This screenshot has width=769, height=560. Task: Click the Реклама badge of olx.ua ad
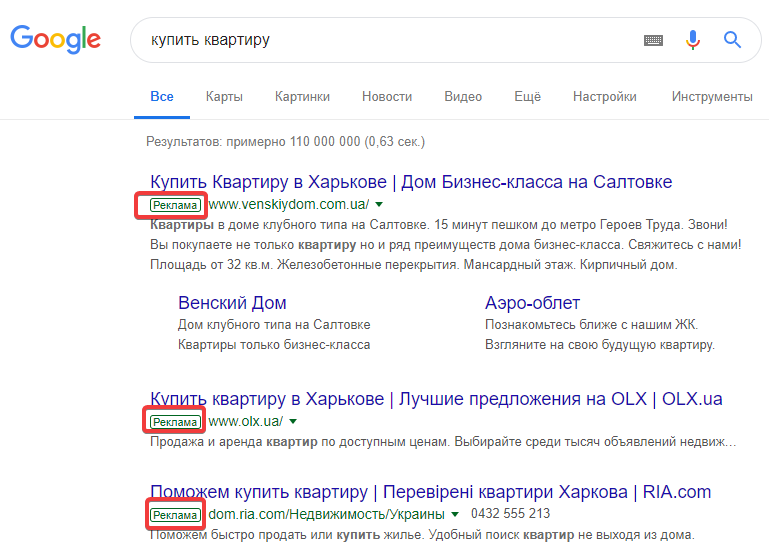click(175, 422)
